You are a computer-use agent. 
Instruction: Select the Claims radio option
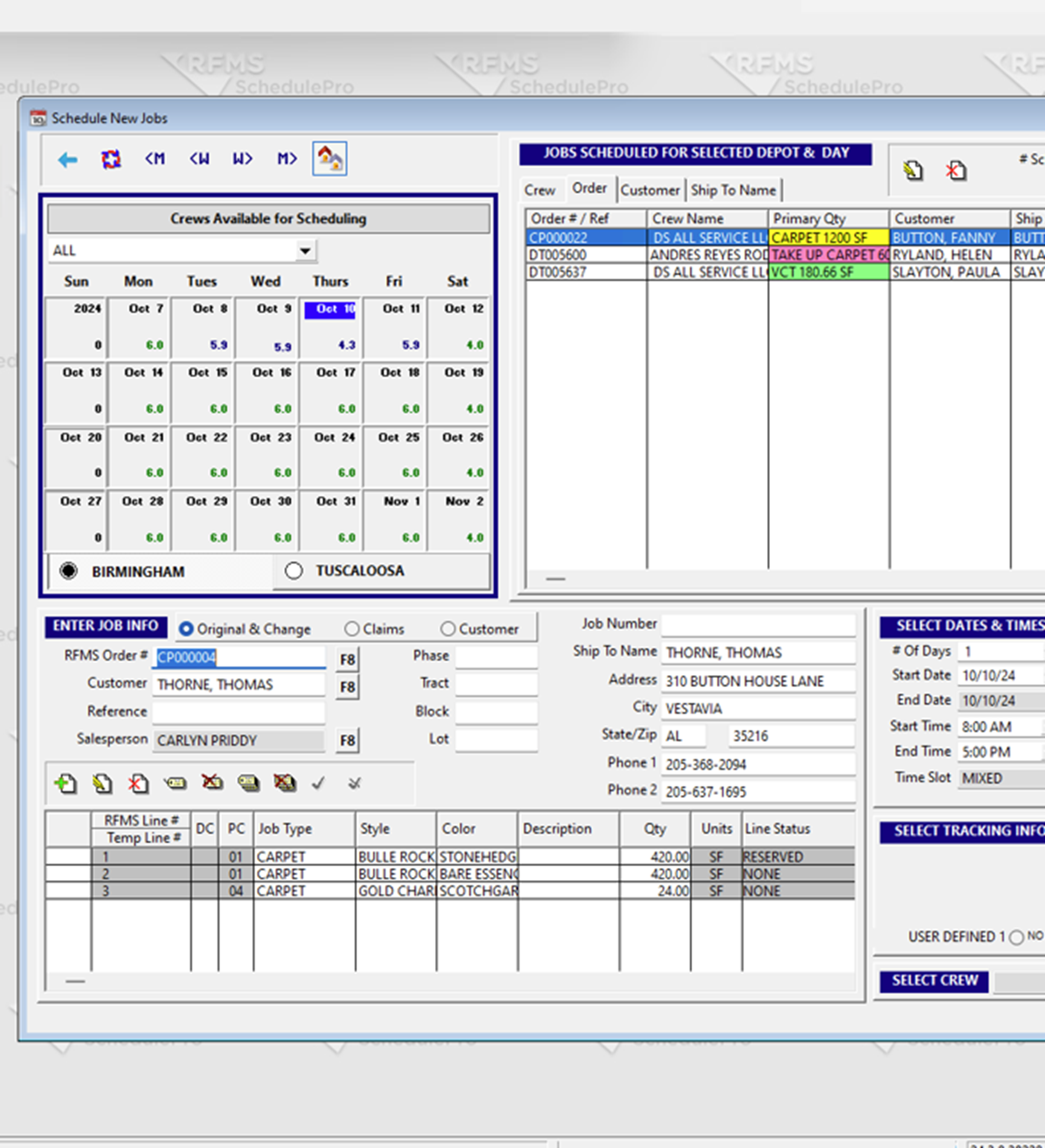352,629
